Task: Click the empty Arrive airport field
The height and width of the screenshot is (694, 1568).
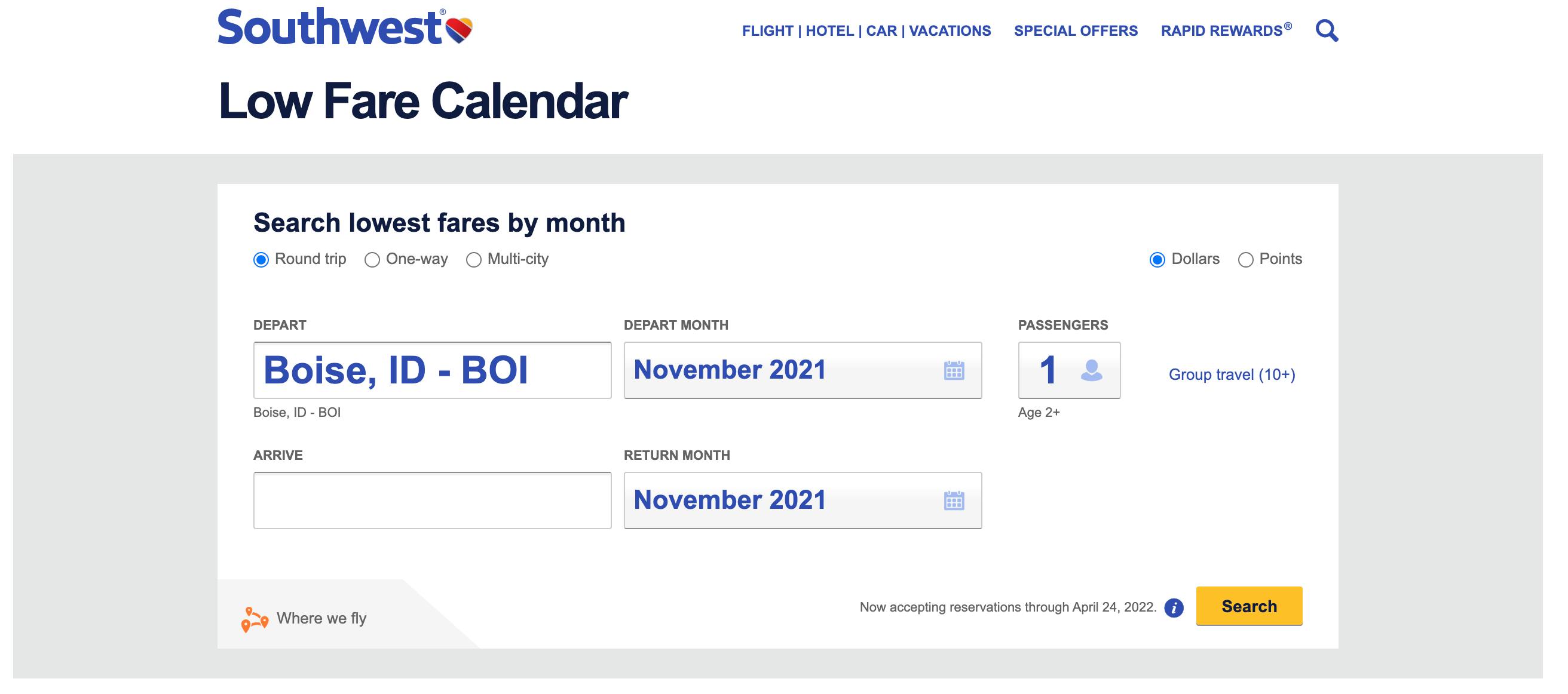Action: pyautogui.click(x=432, y=500)
